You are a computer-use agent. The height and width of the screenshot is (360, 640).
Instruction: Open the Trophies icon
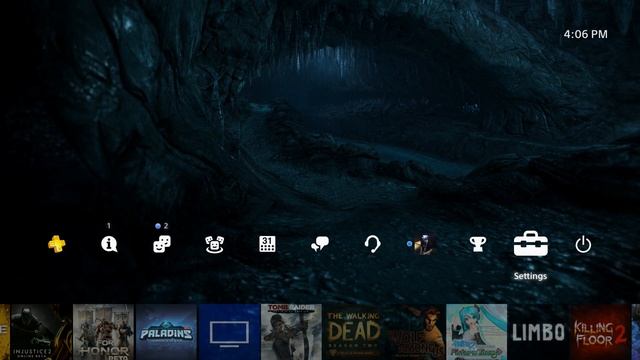point(478,244)
